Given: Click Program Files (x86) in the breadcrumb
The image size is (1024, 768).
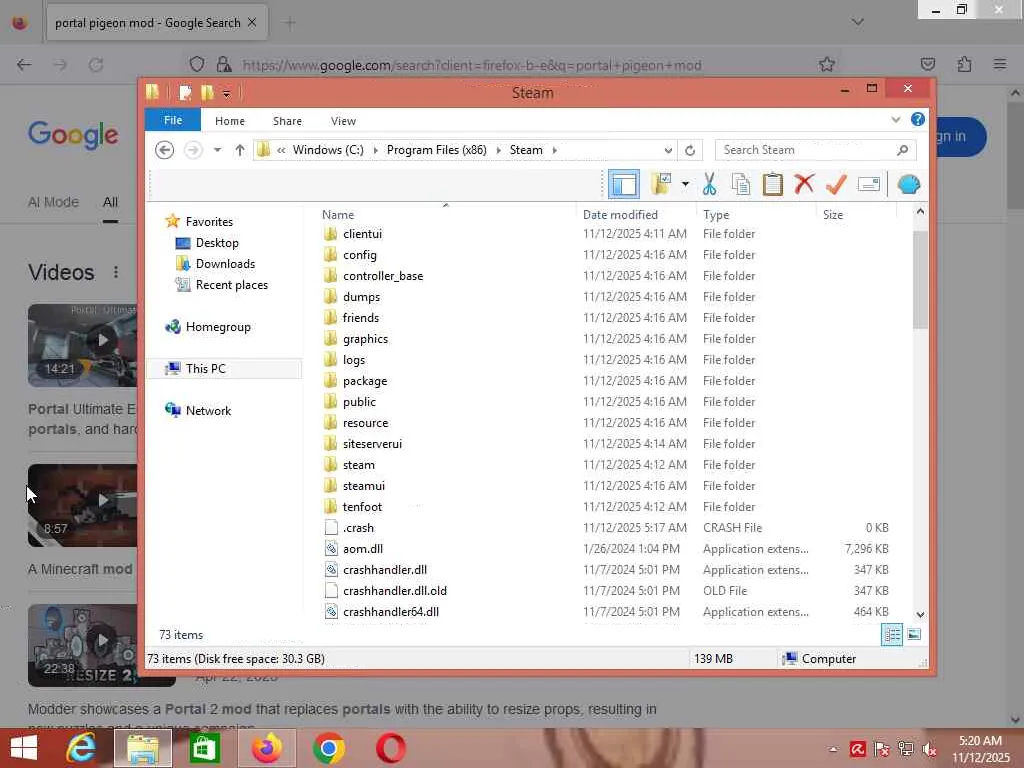Looking at the screenshot, I should click(436, 150).
